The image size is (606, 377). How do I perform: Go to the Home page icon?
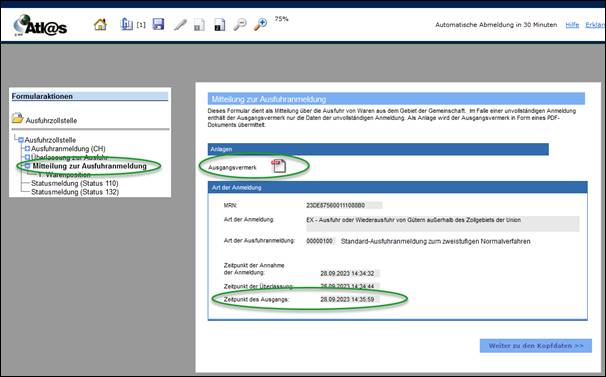tap(100, 25)
